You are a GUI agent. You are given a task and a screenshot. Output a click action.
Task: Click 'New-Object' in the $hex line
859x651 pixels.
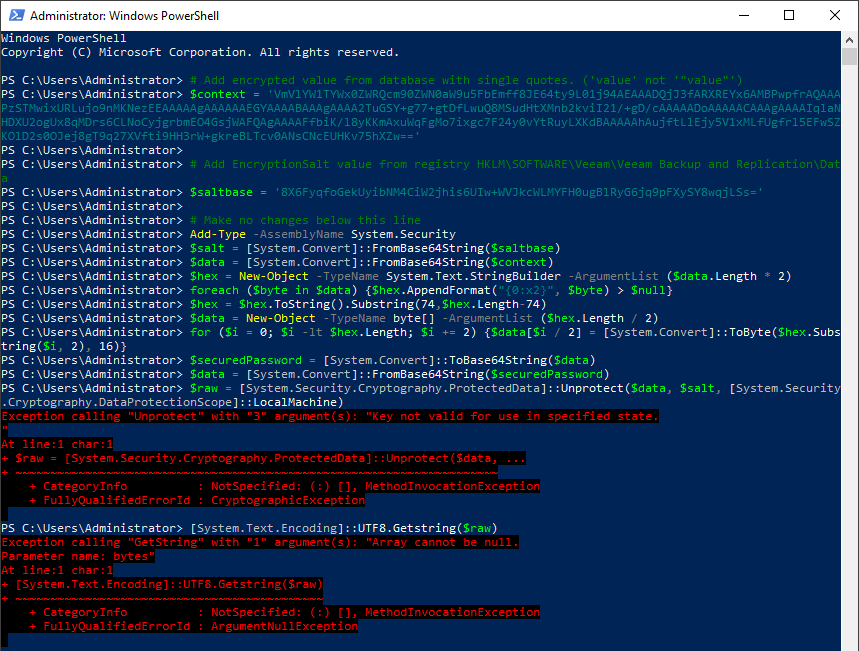coord(273,276)
